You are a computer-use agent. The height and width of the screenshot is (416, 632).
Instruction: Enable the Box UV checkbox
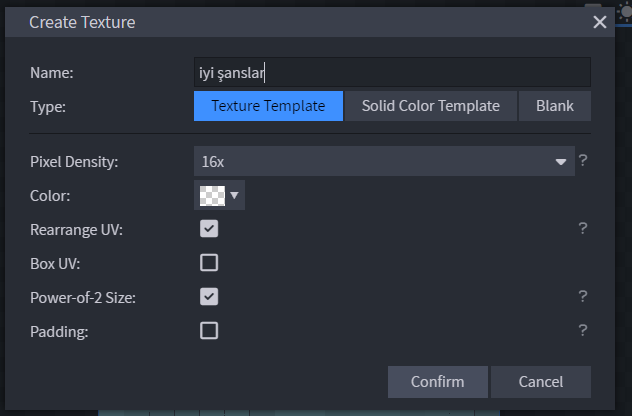click(x=209, y=263)
